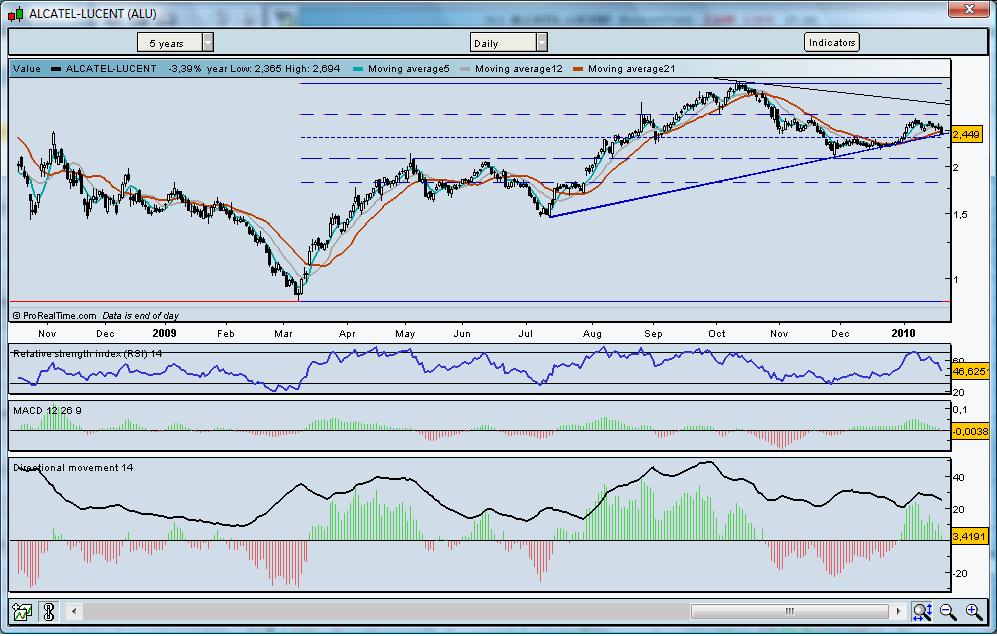Click the Moving average12 legend entry
997x636 pixels.
click(x=517, y=68)
